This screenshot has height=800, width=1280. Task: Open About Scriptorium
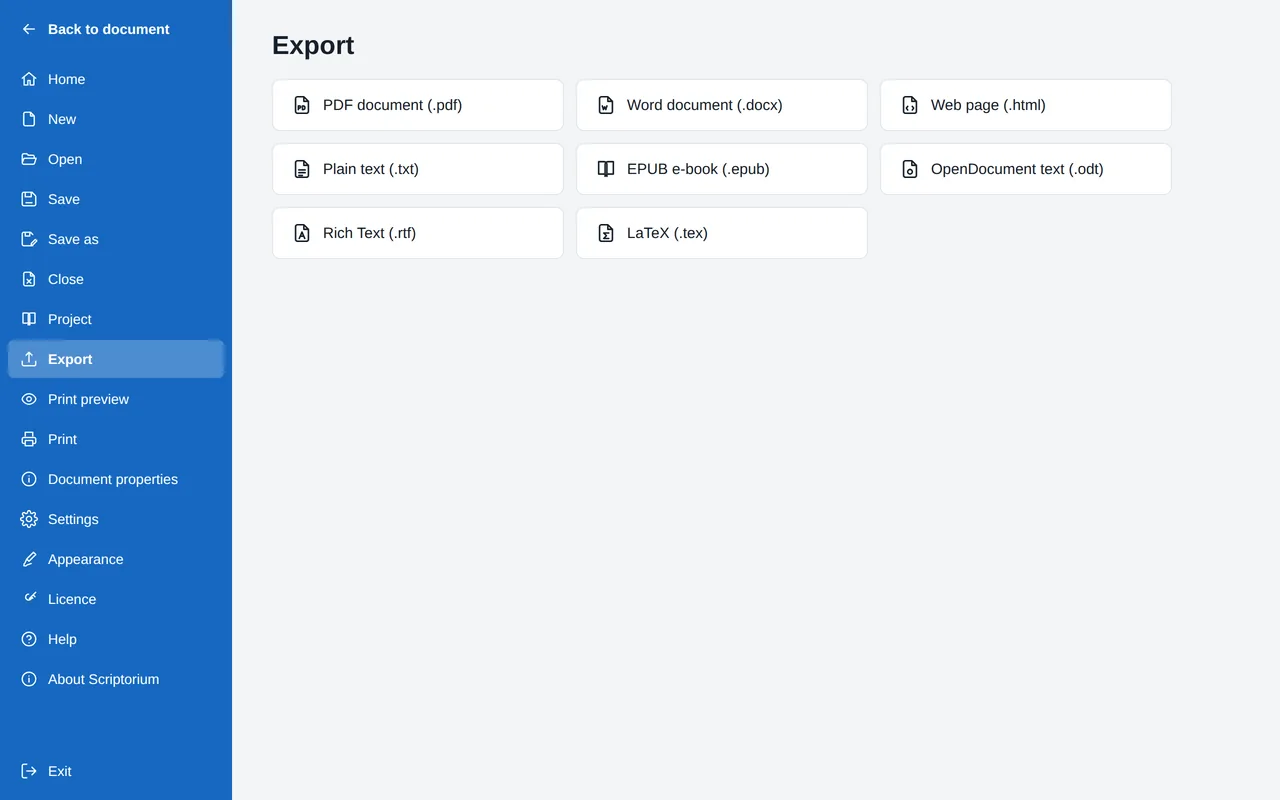coord(116,679)
